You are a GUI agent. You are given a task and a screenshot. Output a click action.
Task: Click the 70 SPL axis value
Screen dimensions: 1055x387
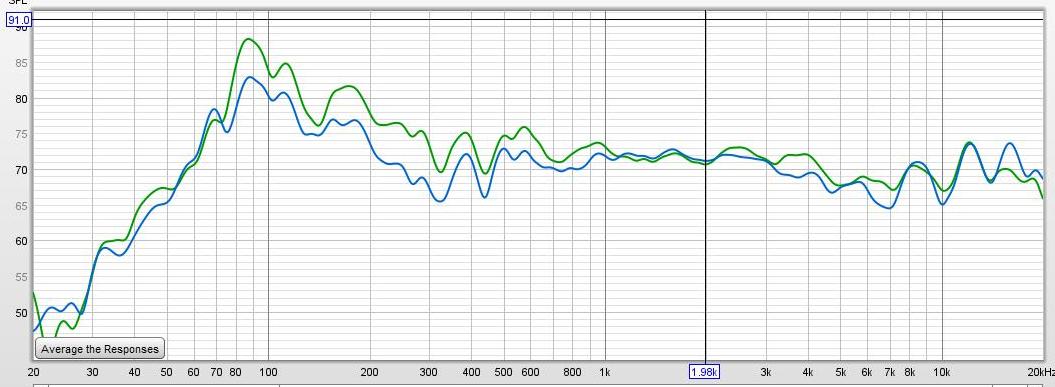pyautogui.click(x=22, y=170)
